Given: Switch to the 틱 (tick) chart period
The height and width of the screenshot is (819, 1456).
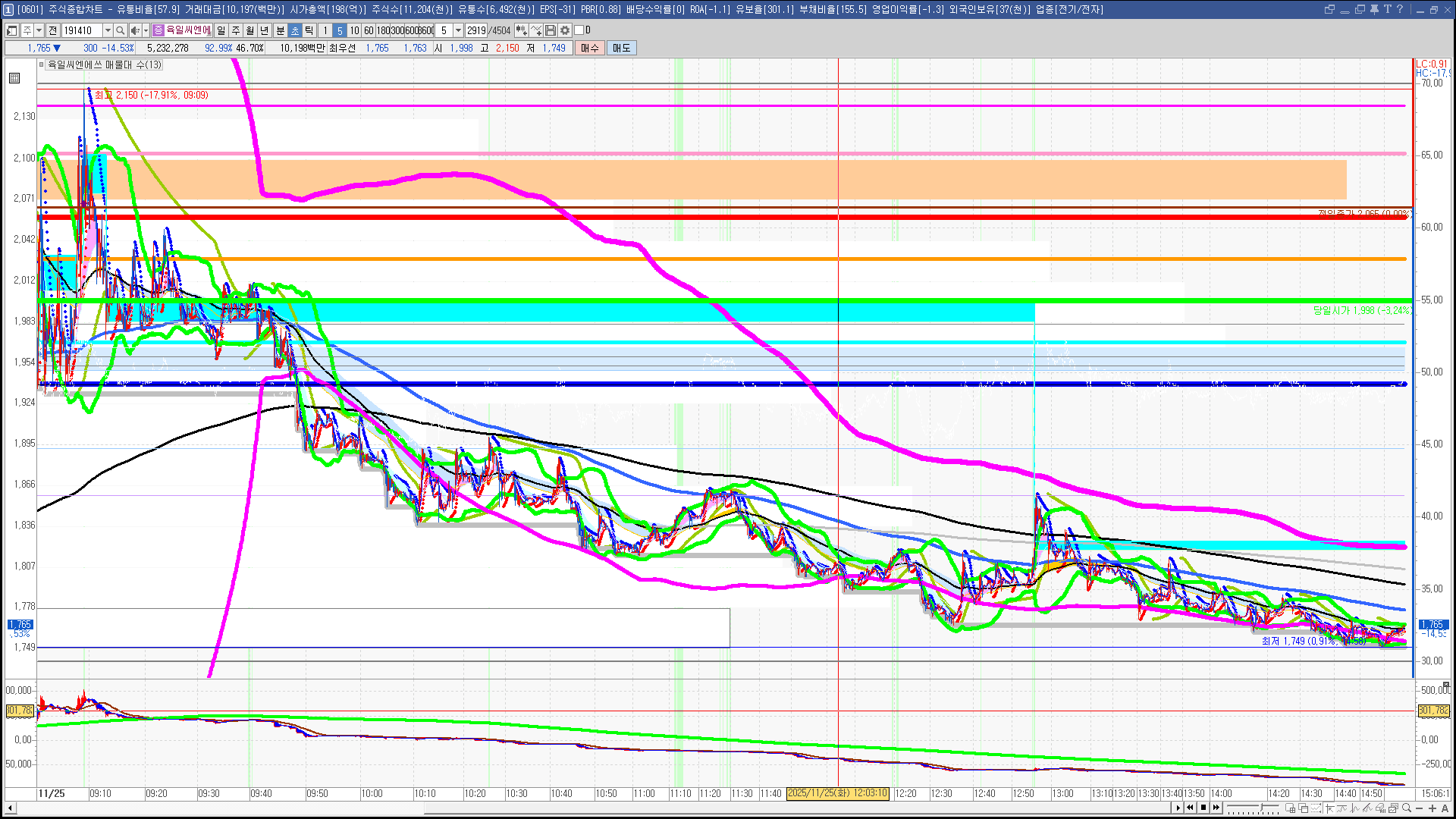Looking at the screenshot, I should pos(309,30).
